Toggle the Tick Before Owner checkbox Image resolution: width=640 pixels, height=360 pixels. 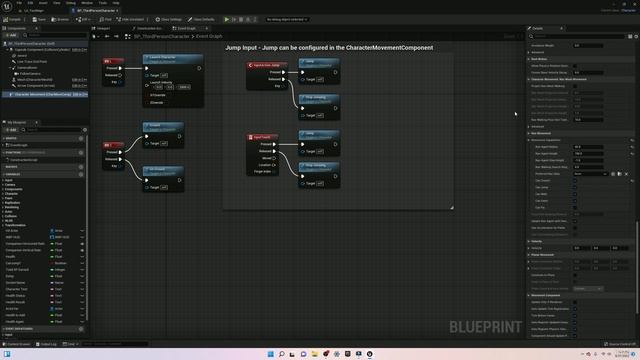575,316
